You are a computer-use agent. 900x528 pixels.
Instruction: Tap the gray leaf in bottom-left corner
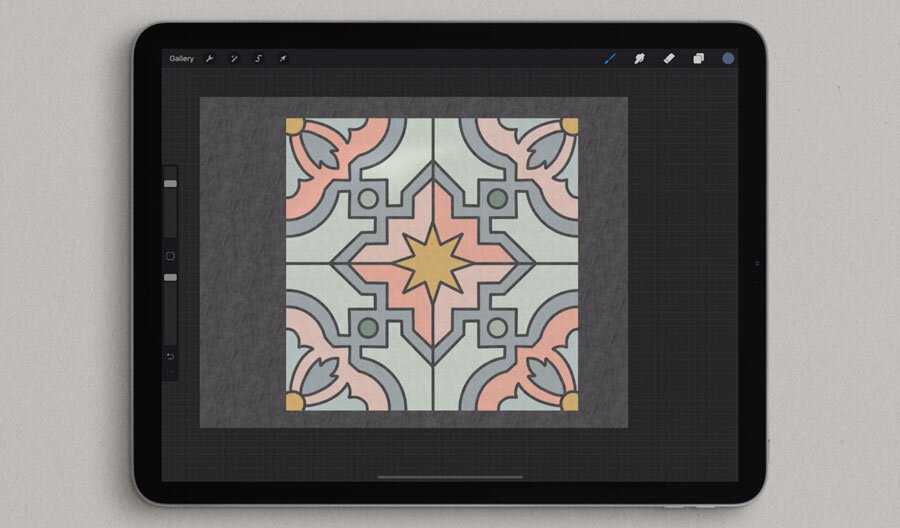pos(320,376)
